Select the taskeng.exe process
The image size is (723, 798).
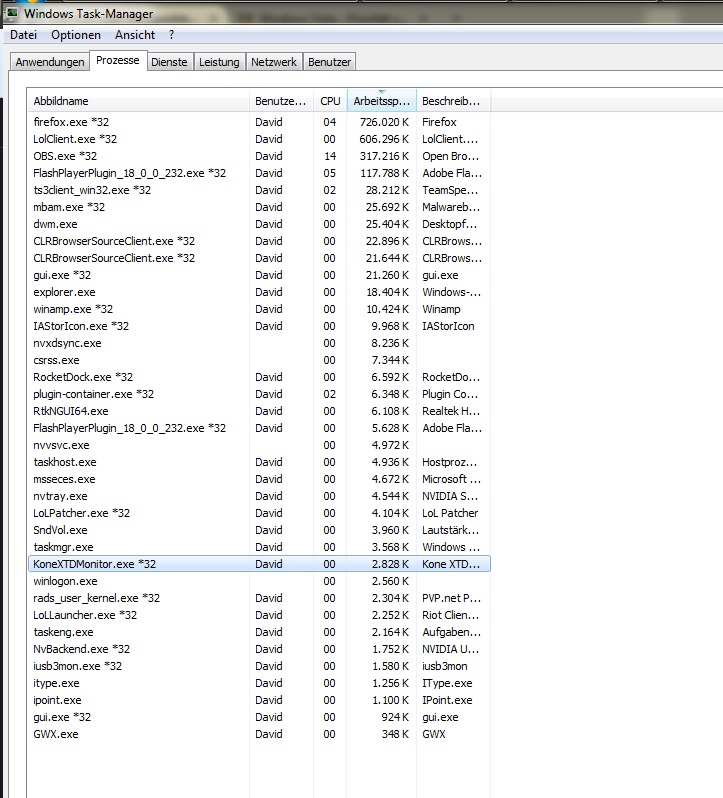point(259,632)
